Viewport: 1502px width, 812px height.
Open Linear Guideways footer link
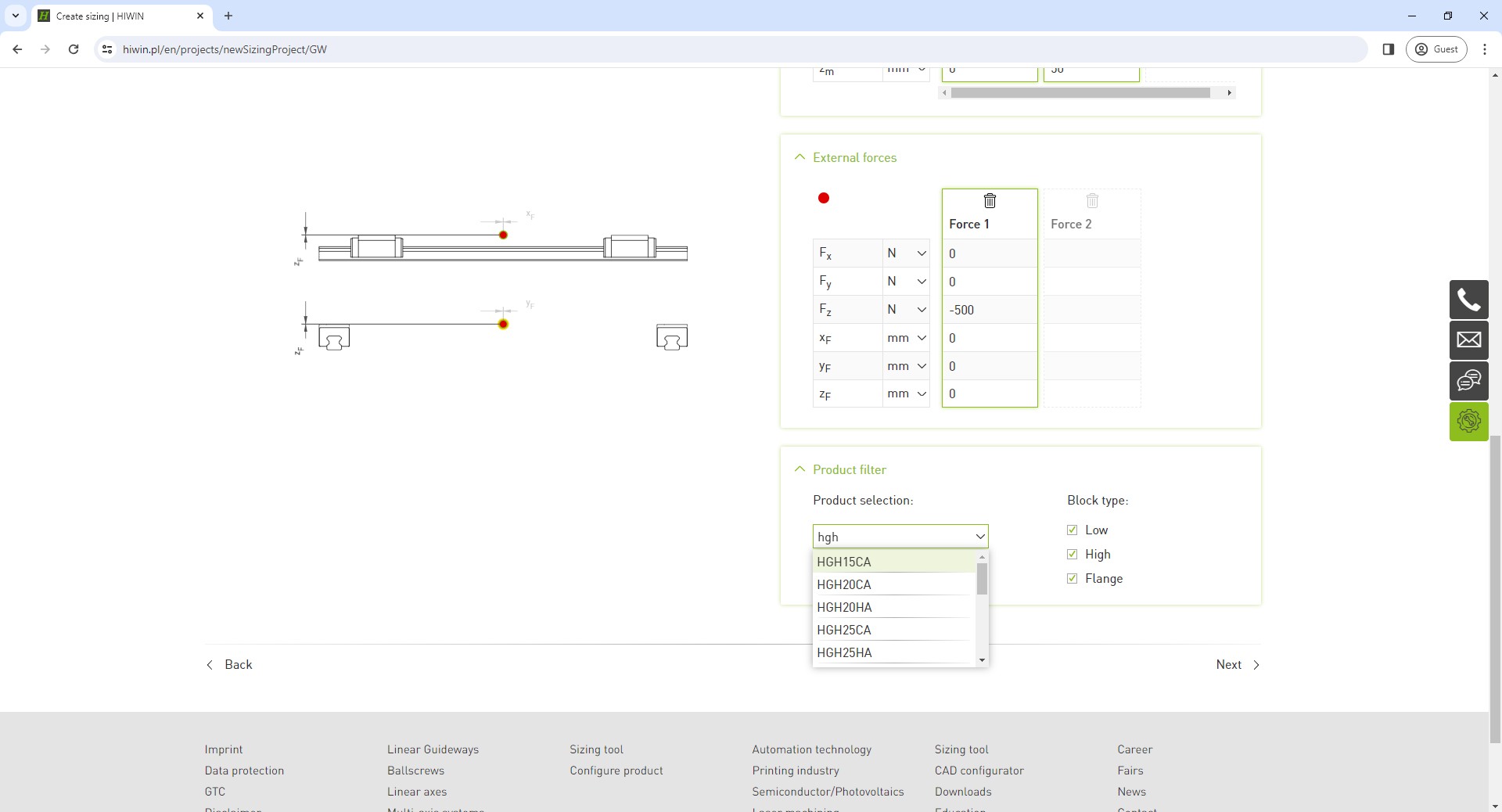pos(433,749)
